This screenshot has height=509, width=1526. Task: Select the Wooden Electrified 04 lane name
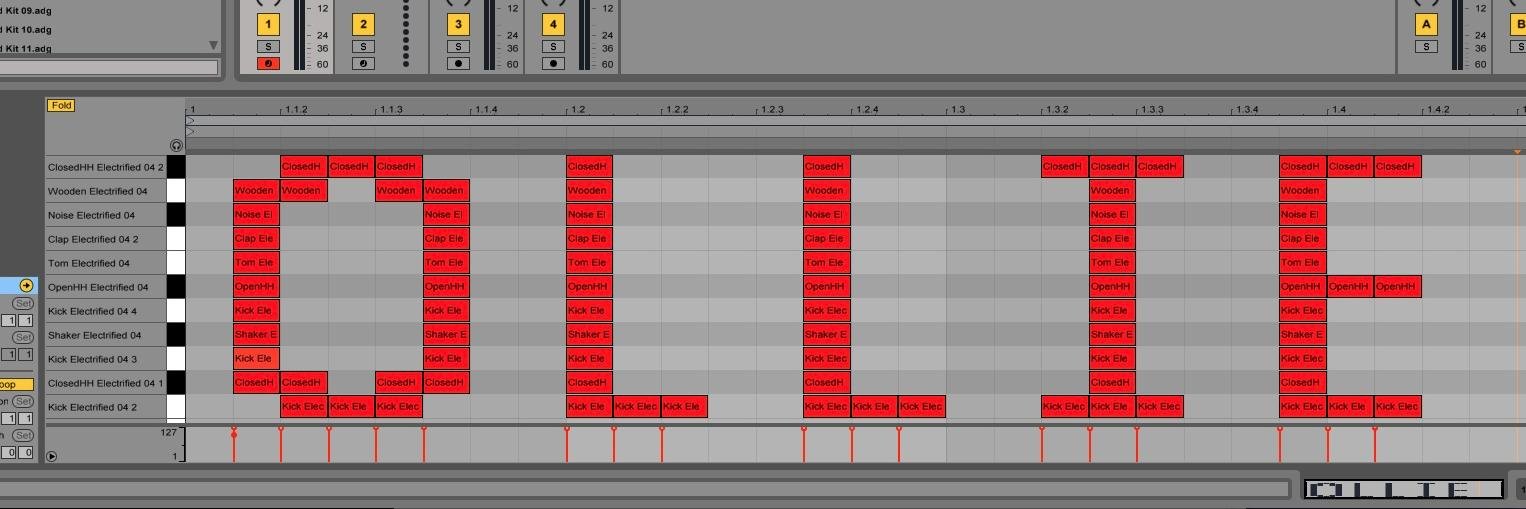click(97, 191)
